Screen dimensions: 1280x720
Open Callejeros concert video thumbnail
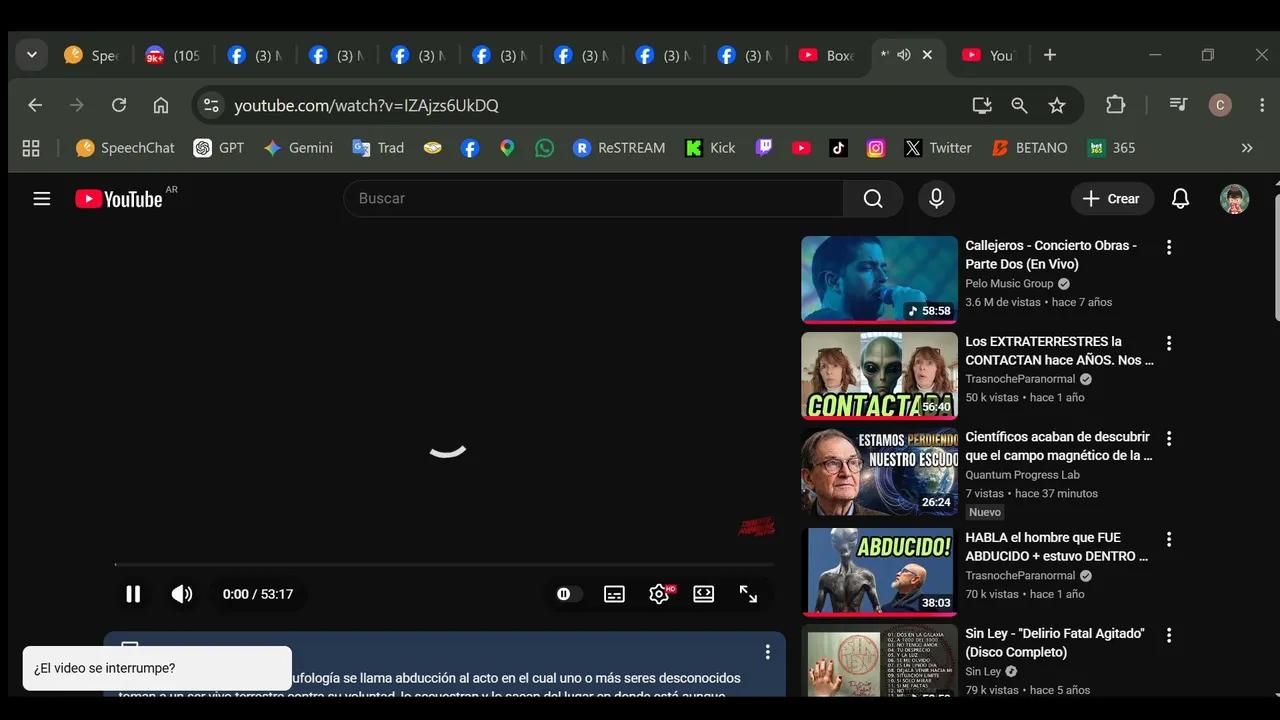click(879, 280)
